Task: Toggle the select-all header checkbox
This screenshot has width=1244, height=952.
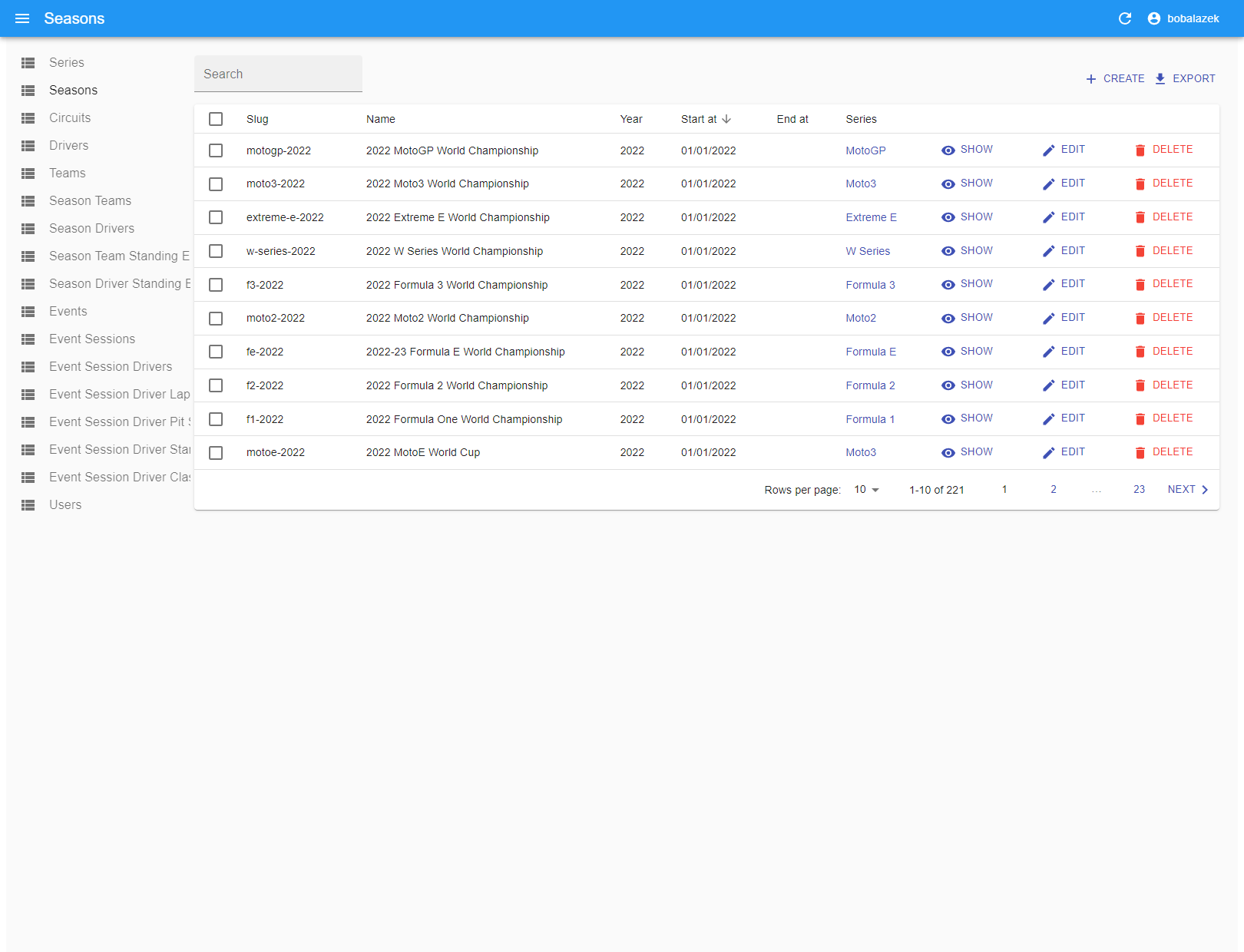Action: coord(216,119)
